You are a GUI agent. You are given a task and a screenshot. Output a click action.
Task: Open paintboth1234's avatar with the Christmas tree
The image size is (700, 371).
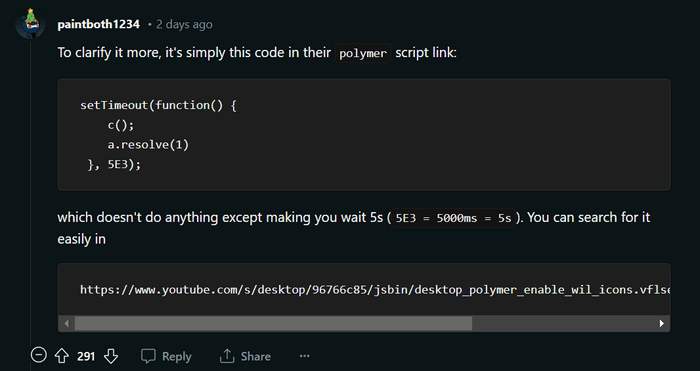[30, 24]
